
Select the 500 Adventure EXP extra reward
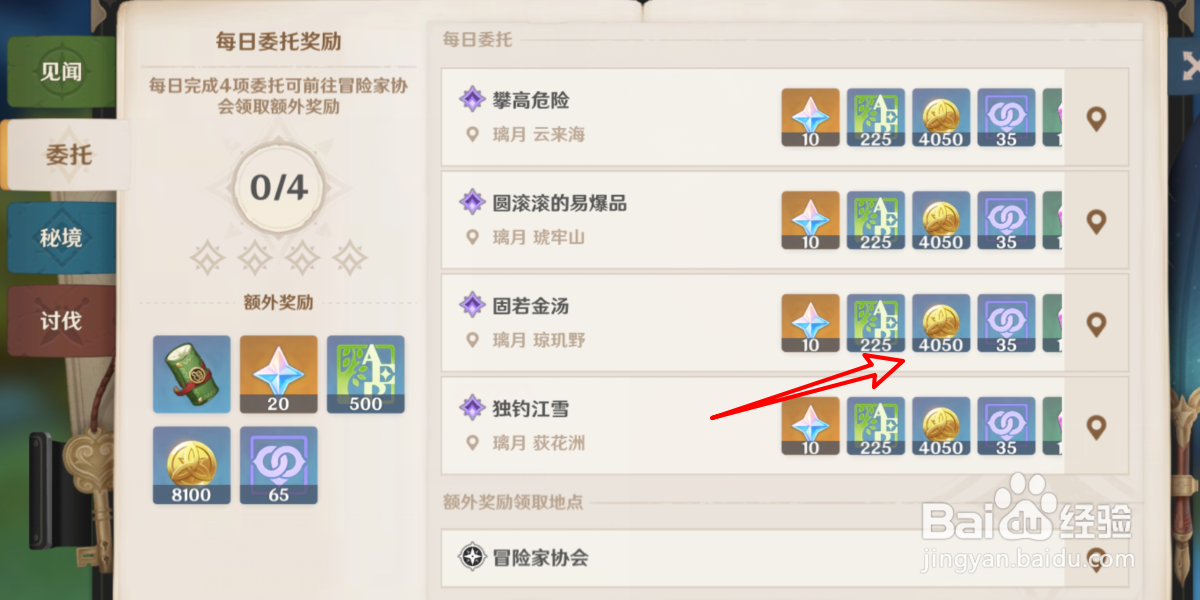[366, 374]
